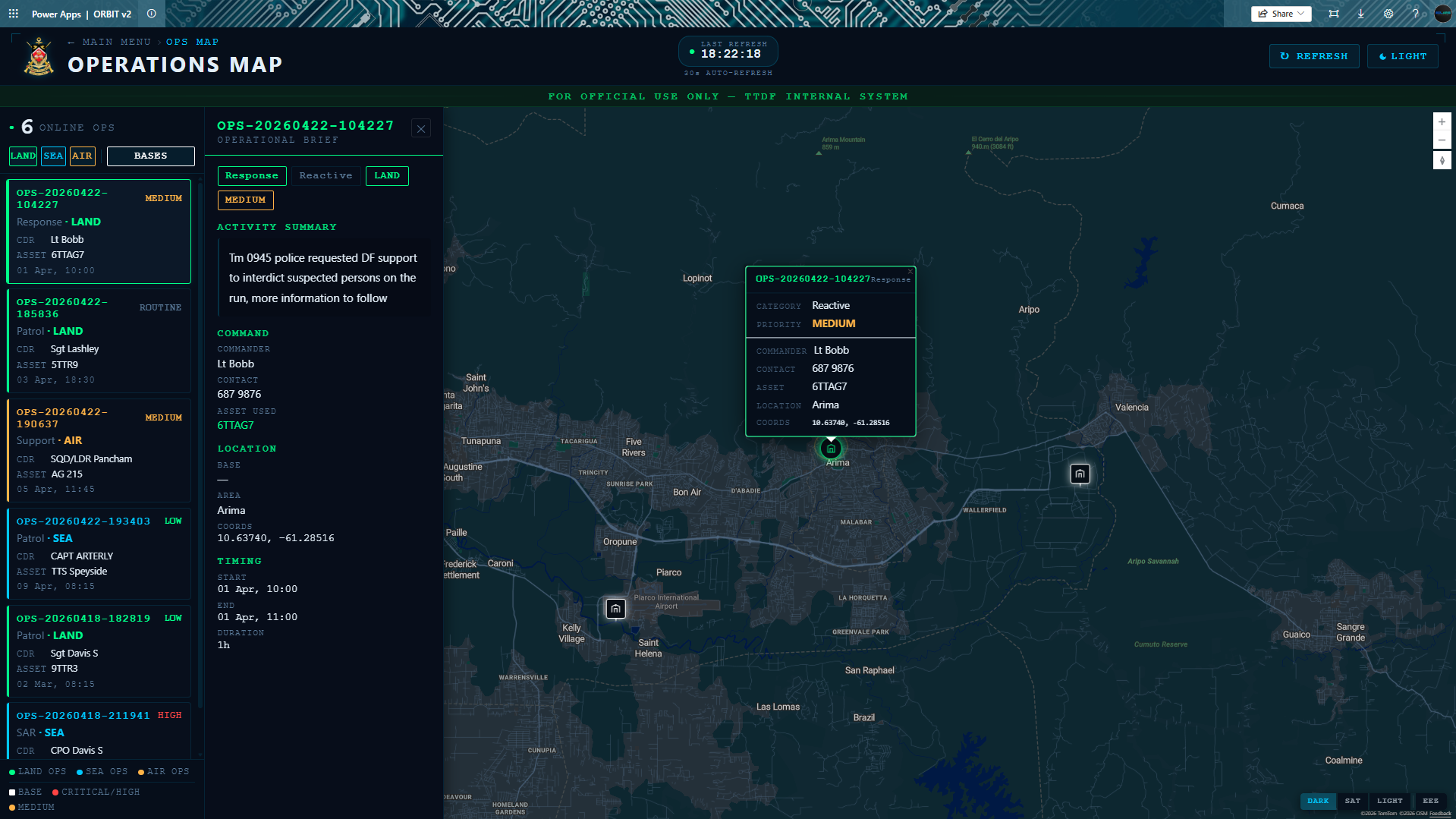Viewport: 1456px width, 819px height.
Task: Select operation card OPS-20260422-190637
Action: (99, 450)
